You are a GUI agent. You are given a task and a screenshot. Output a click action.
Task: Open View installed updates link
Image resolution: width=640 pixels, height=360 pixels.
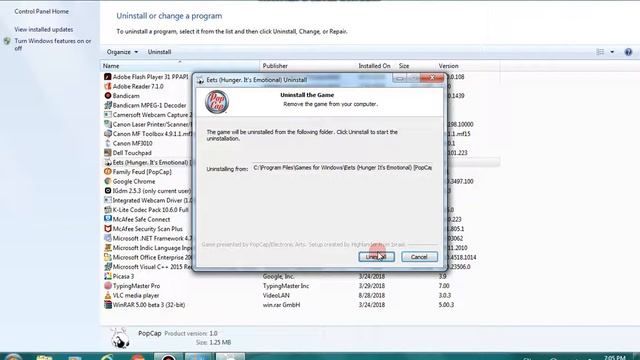[x=44, y=29]
